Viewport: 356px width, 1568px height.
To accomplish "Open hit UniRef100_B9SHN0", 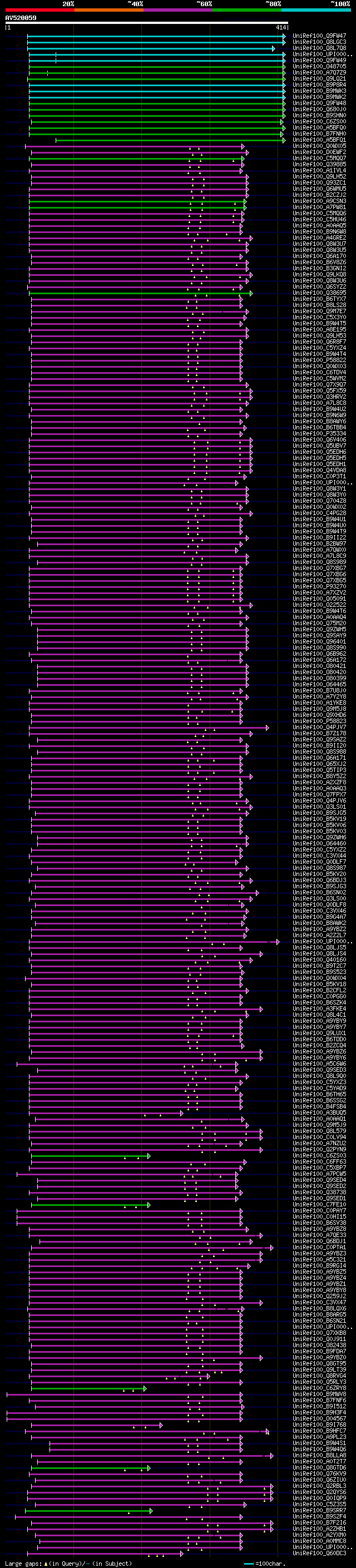I will coord(319,116).
